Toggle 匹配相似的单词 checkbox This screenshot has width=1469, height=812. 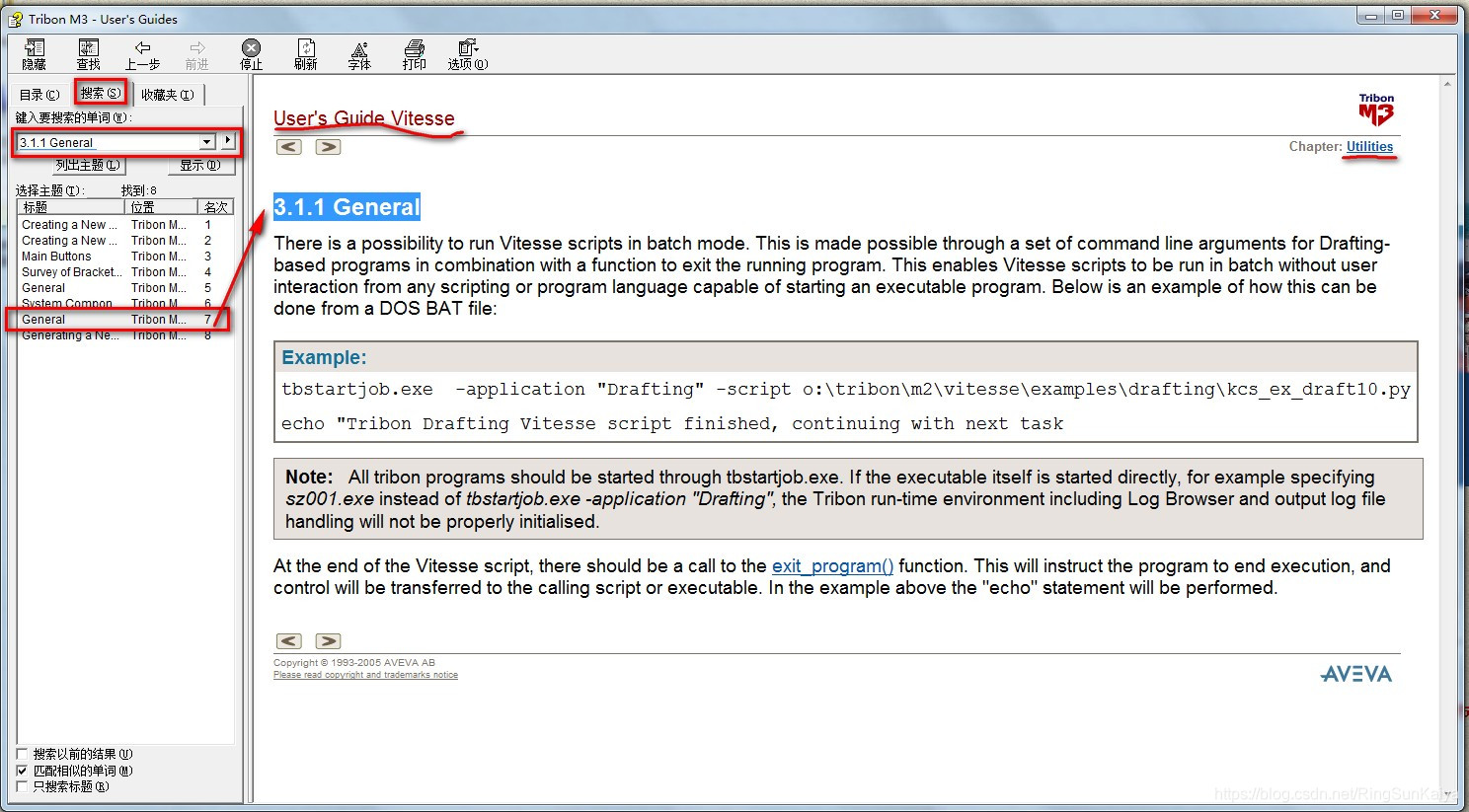pos(22,771)
